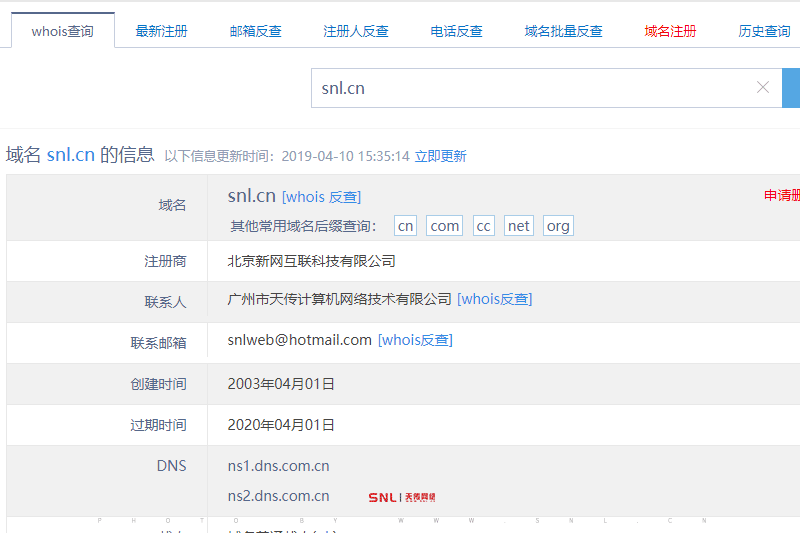Viewport: 800px width, 533px height.
Task: Go to the 注册人反查 tab
Action: click(356, 31)
